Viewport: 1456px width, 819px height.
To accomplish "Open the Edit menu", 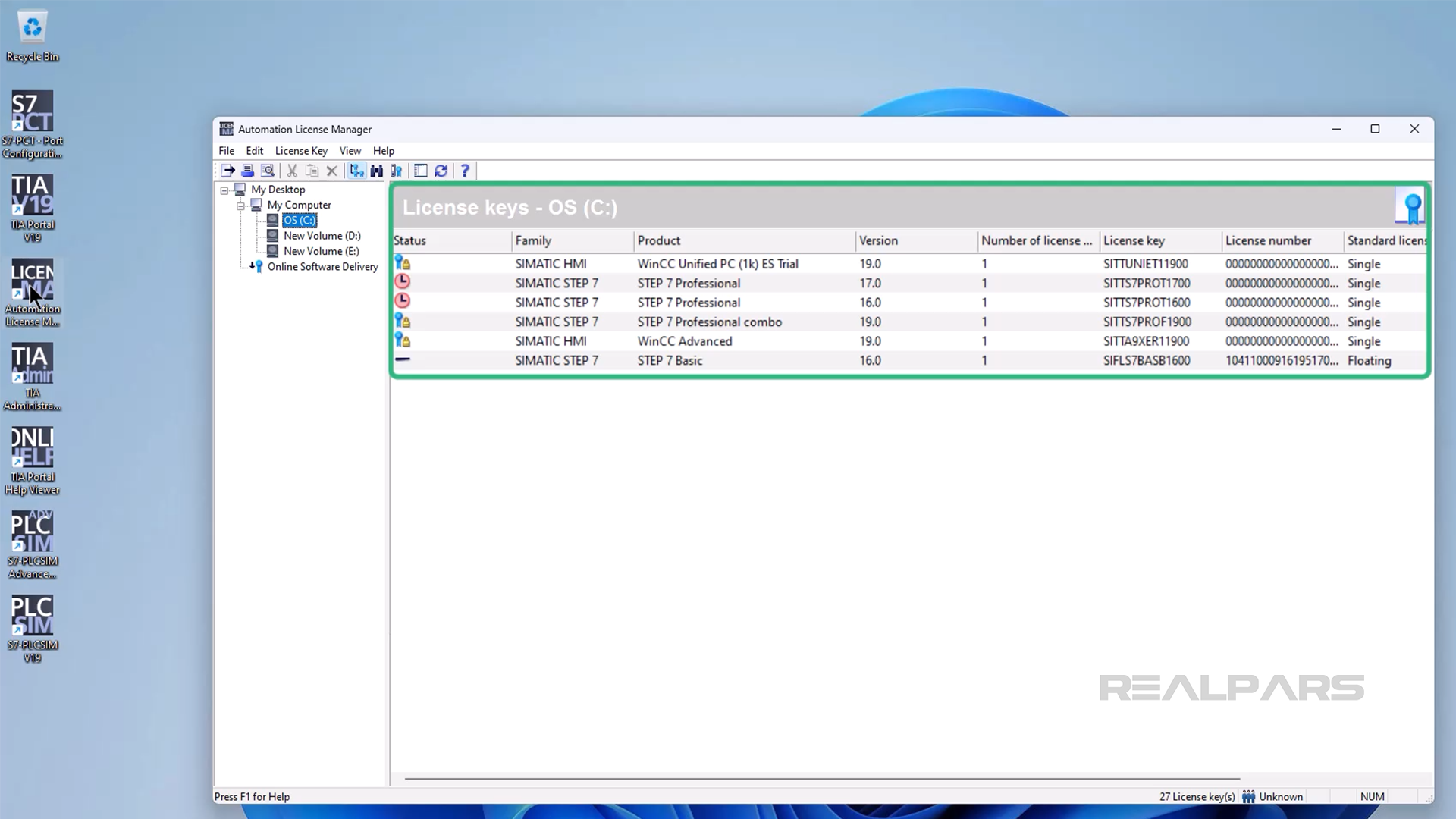I will (254, 151).
